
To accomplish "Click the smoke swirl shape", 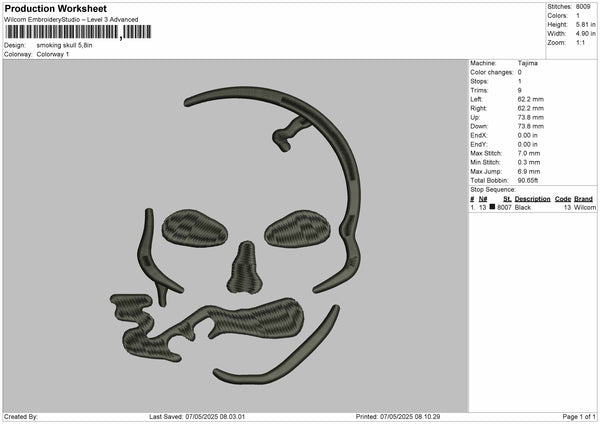I will (207, 327).
